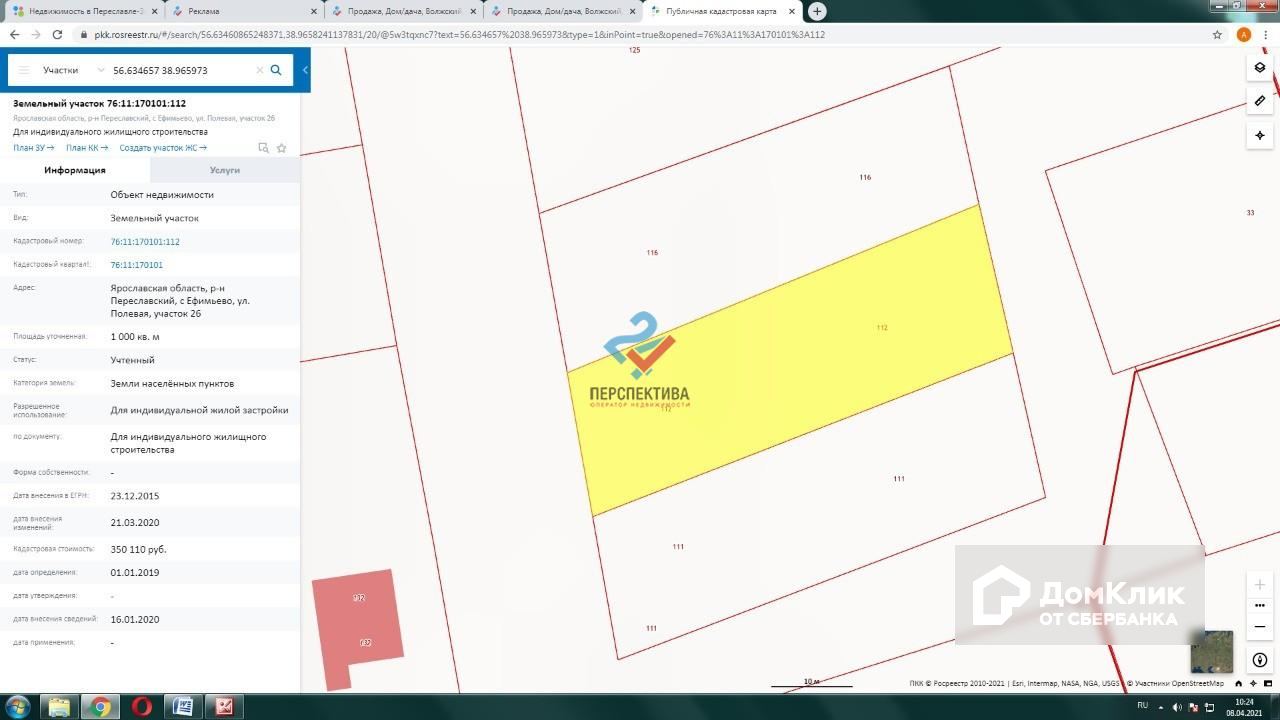This screenshot has width=1280, height=720.
Task: Run search with magnifier icon
Action: click(276, 70)
